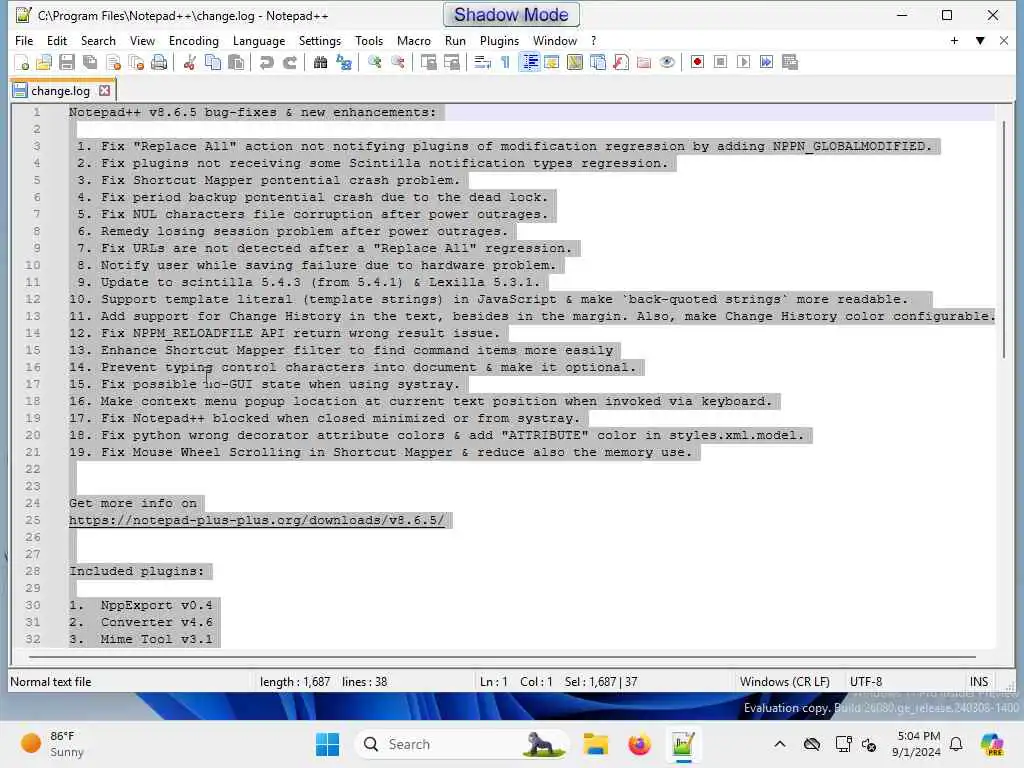The image size is (1024, 768).
Task: Toggle the INS mode in status bar
Action: [978, 682]
